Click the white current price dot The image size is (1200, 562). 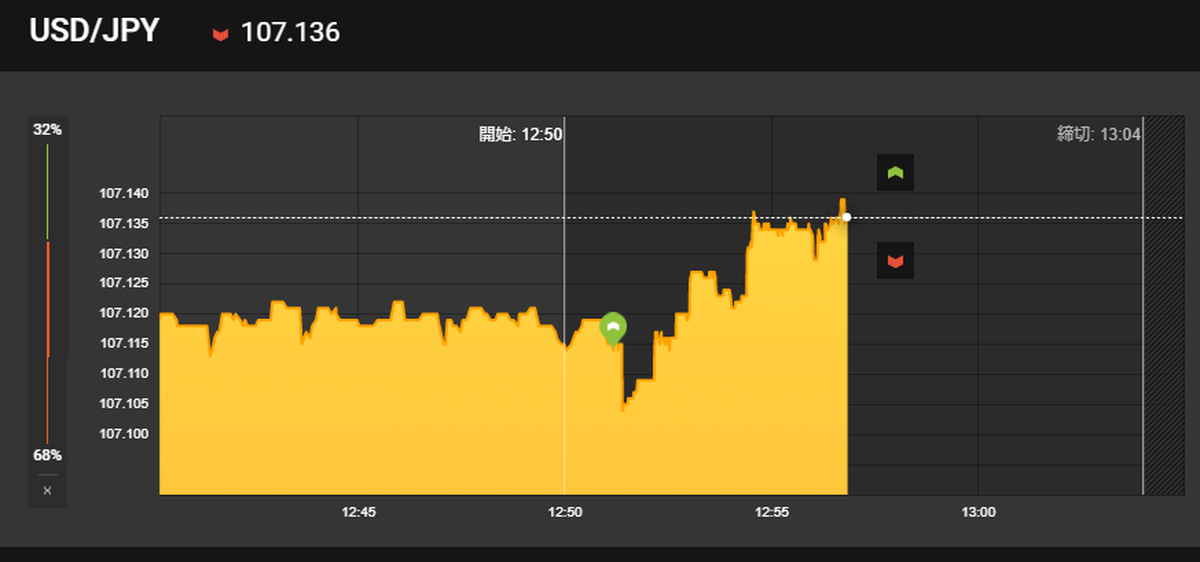(847, 217)
